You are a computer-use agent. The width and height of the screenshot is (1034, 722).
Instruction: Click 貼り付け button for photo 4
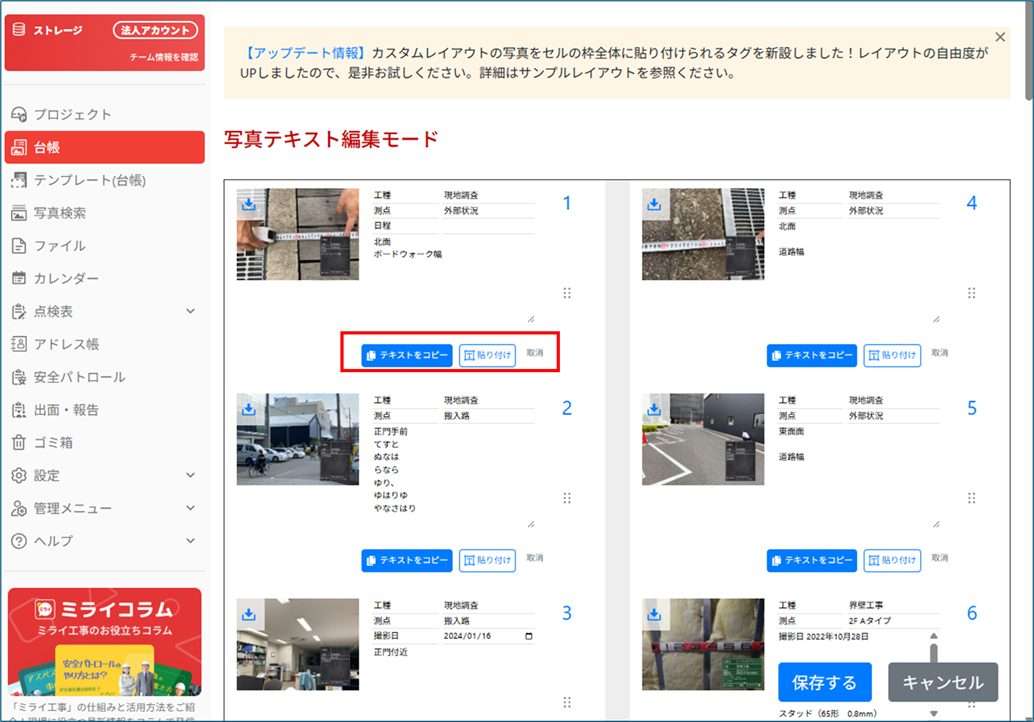(892, 355)
